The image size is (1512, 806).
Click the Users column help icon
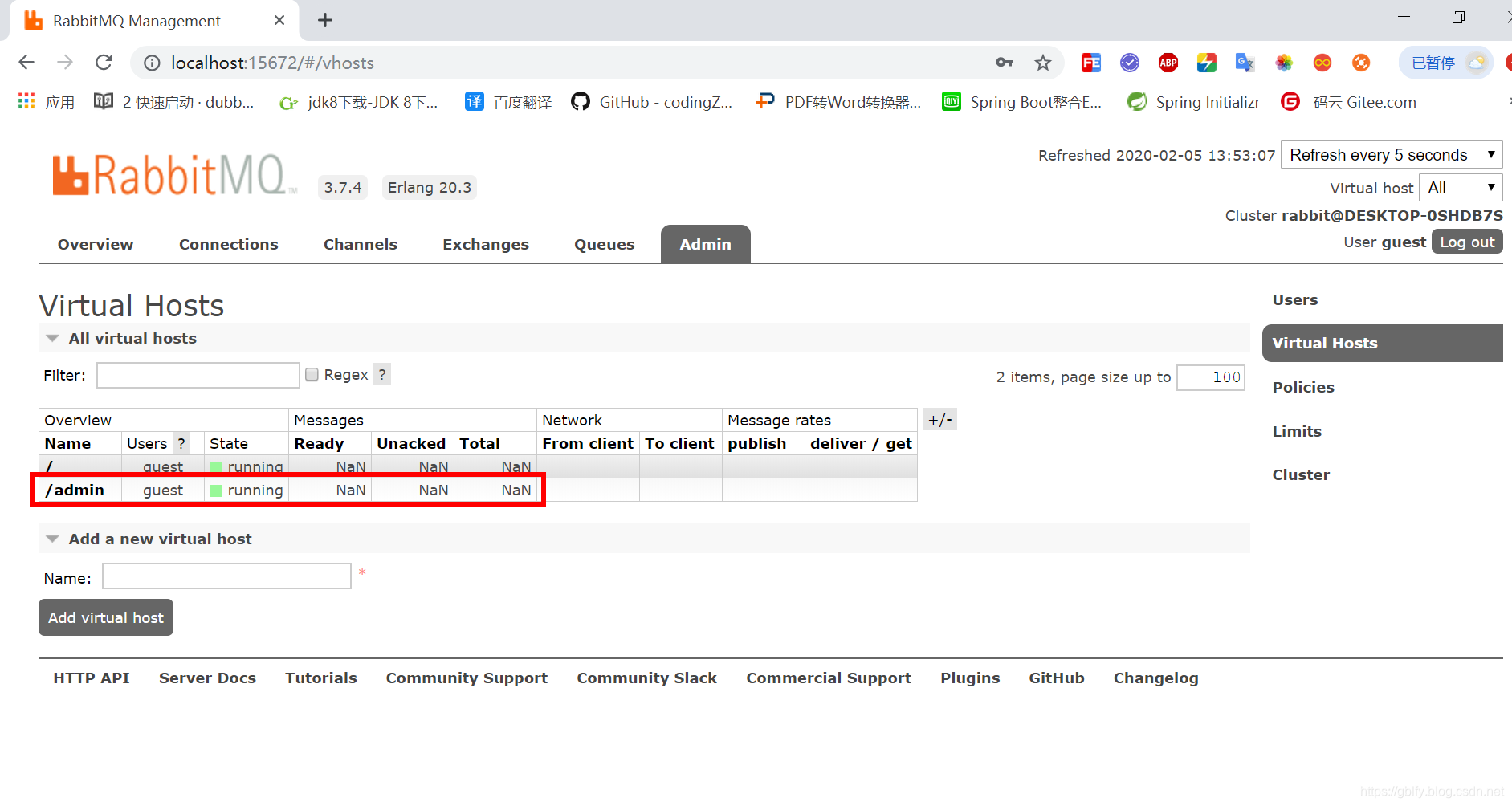pyautogui.click(x=181, y=443)
